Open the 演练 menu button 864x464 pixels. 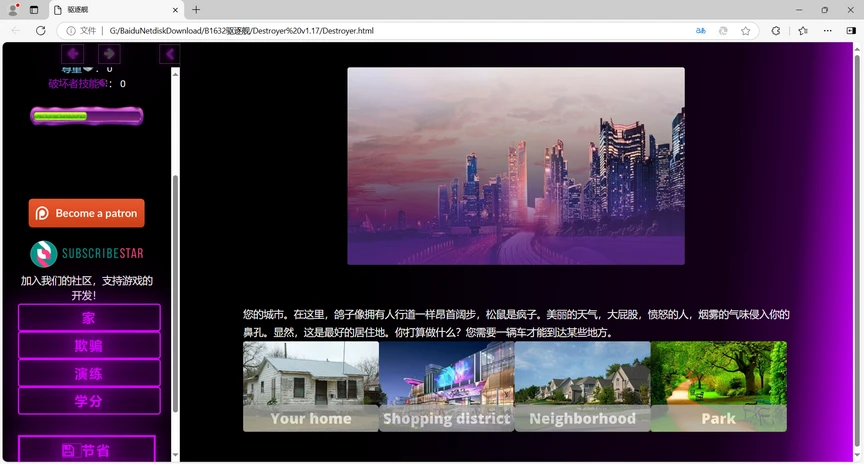[x=89, y=373]
